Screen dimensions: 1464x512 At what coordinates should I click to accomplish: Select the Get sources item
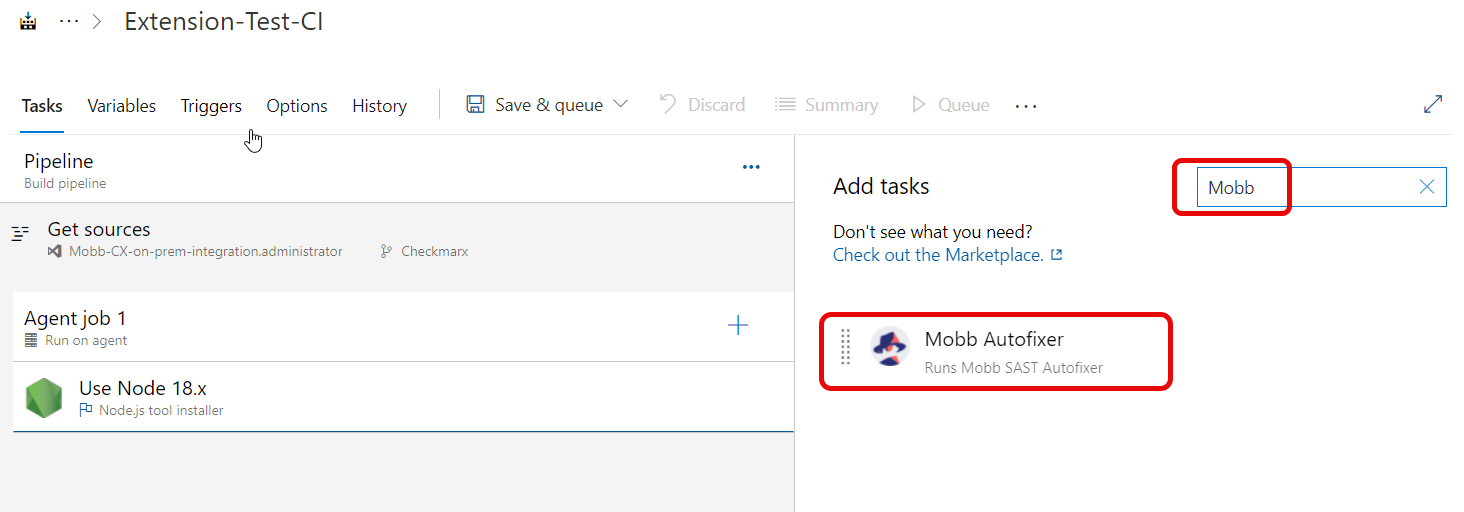click(x=99, y=230)
